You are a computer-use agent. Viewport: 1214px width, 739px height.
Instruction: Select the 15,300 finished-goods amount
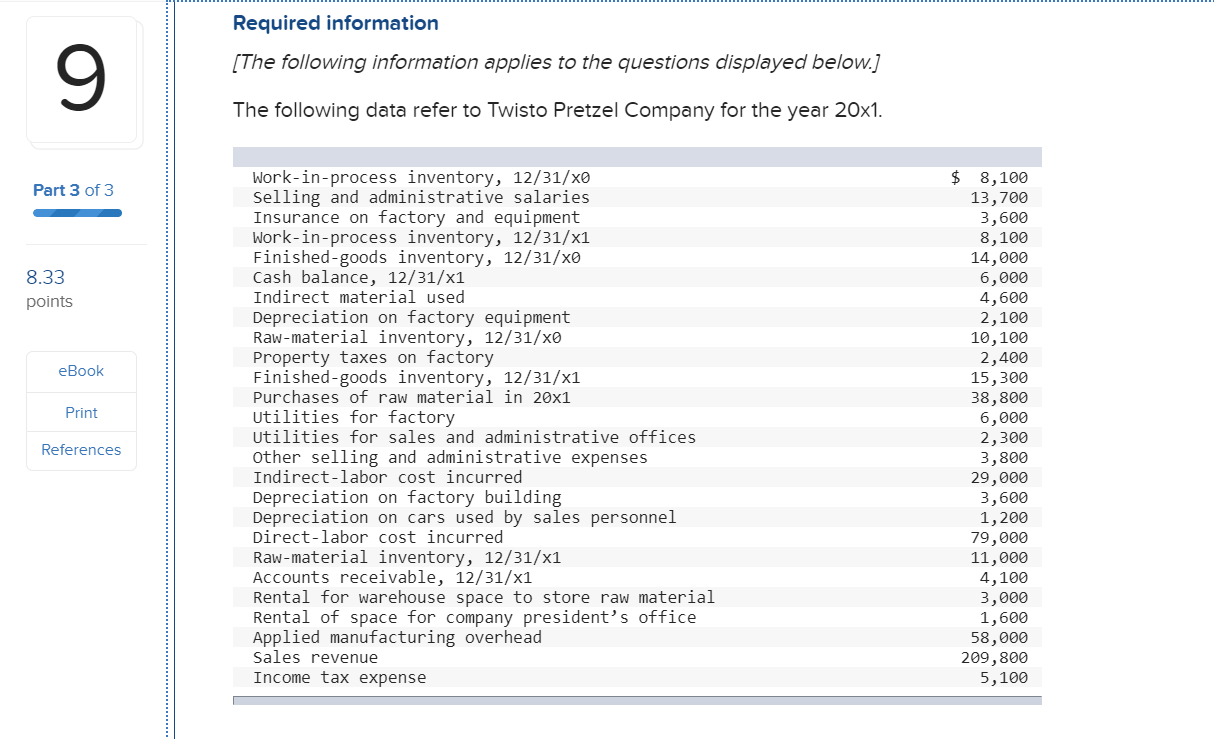point(999,377)
